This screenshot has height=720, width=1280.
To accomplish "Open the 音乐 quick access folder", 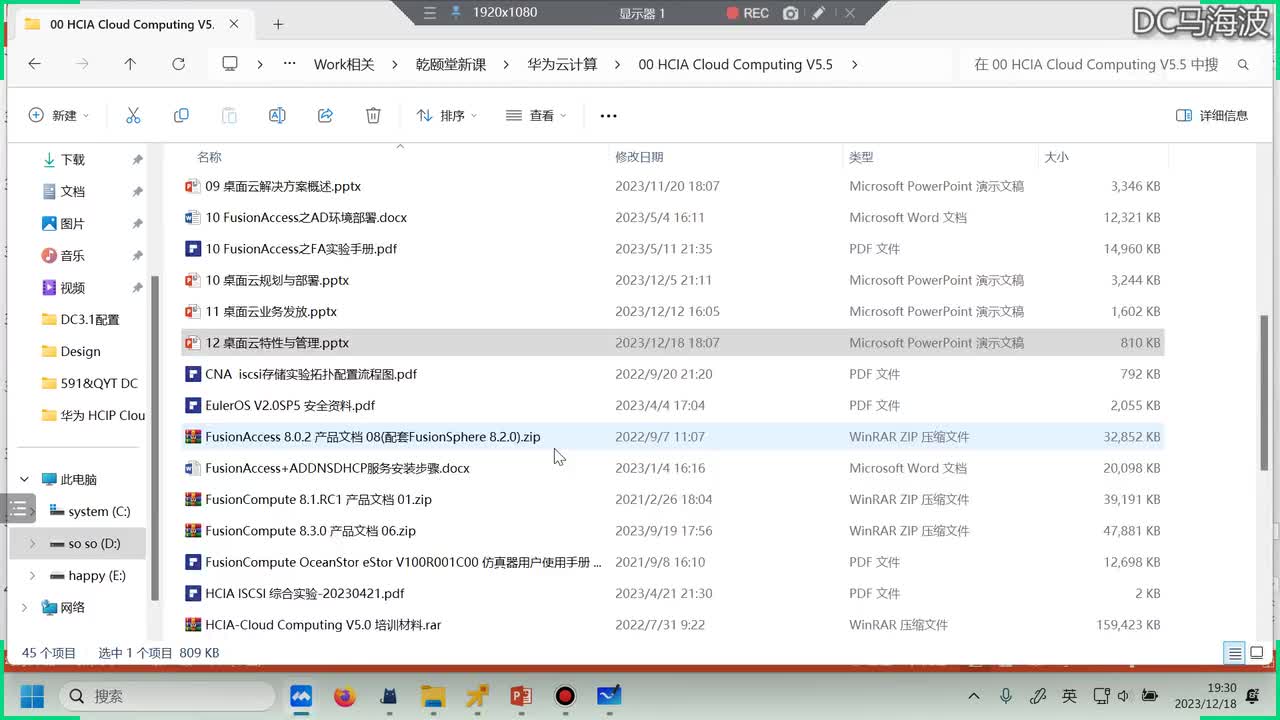I will point(73,256).
